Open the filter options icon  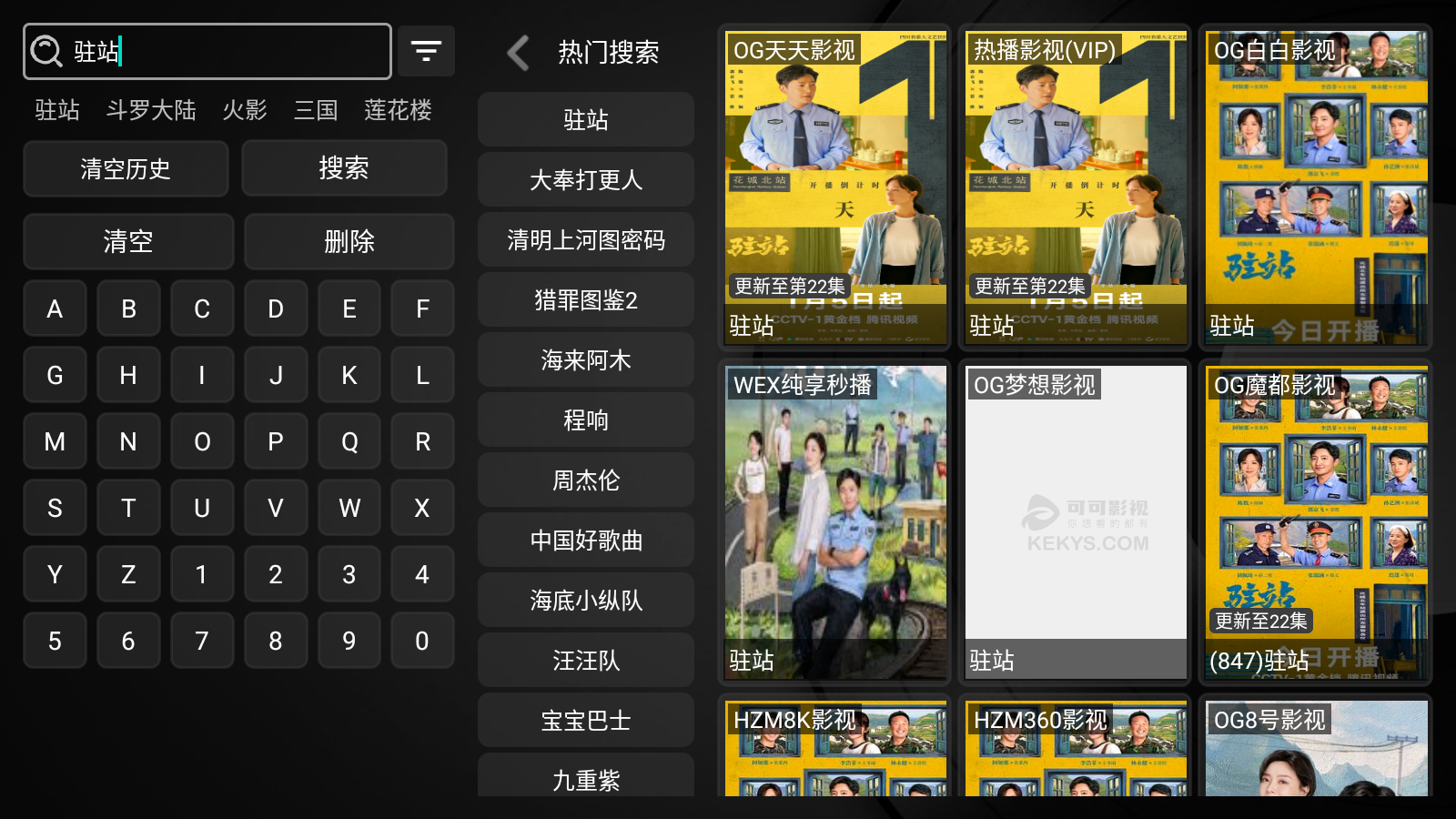[x=426, y=51]
